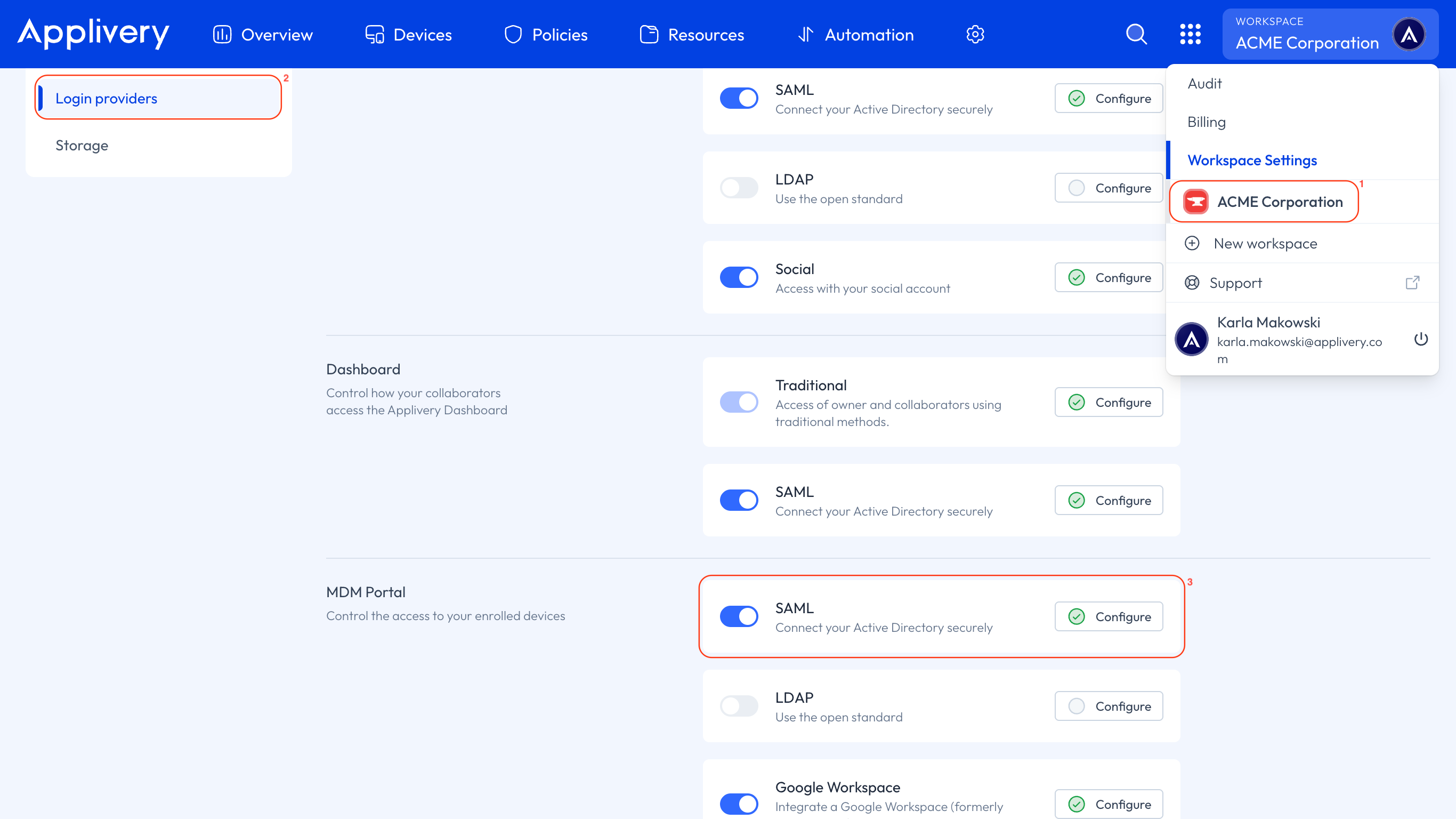This screenshot has width=1456, height=819.
Task: Select New workspace
Action: pyautogui.click(x=1266, y=243)
